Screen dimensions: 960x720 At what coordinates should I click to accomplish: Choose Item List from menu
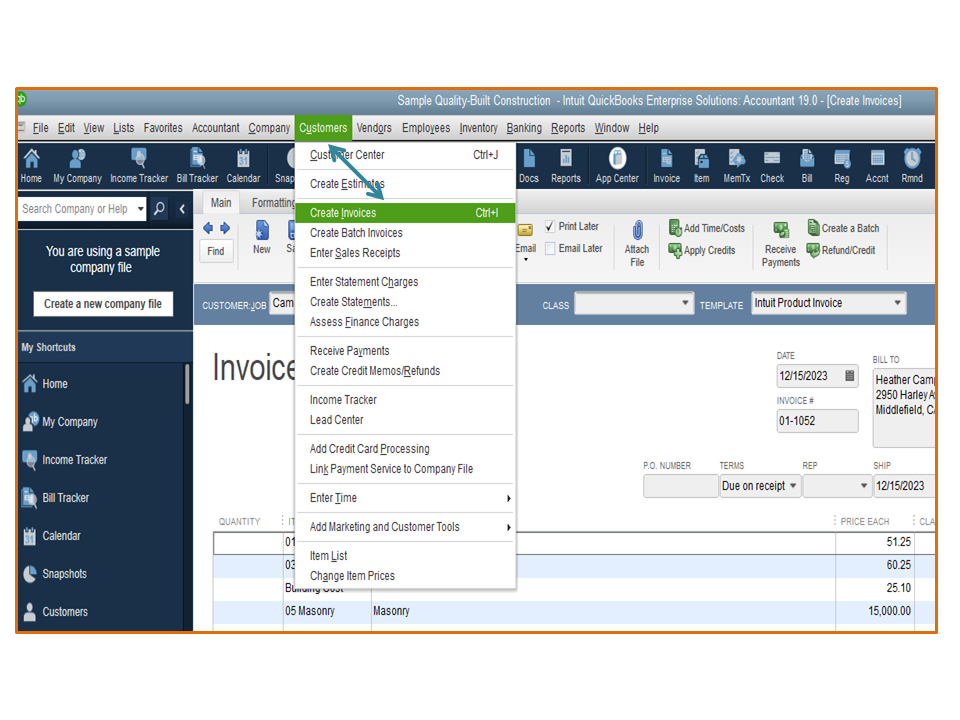click(405, 556)
